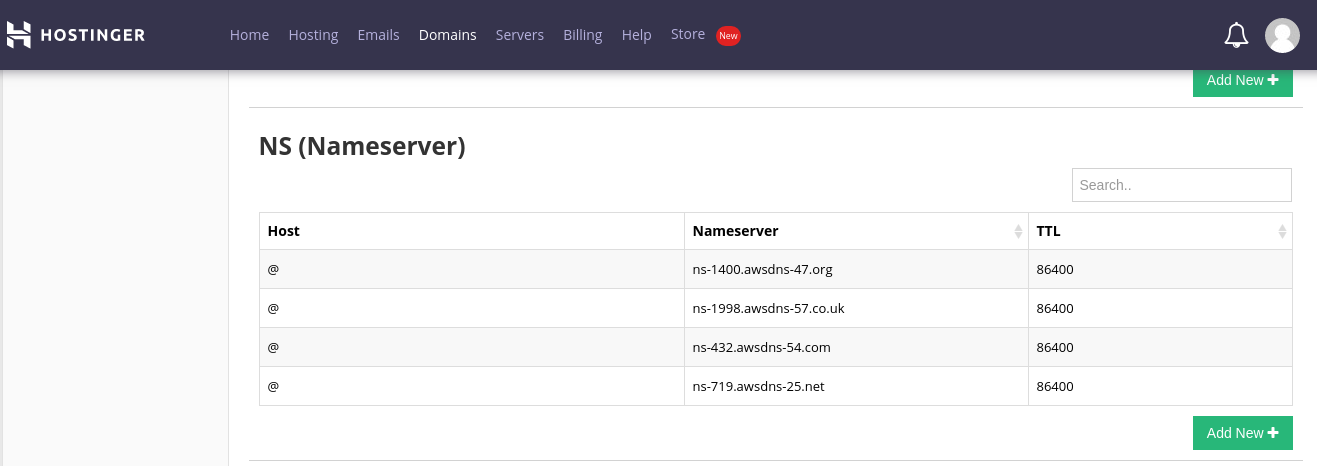Select the ns-1400.awsdns-47.org nameserver row
This screenshot has width=1317, height=466.
point(762,270)
